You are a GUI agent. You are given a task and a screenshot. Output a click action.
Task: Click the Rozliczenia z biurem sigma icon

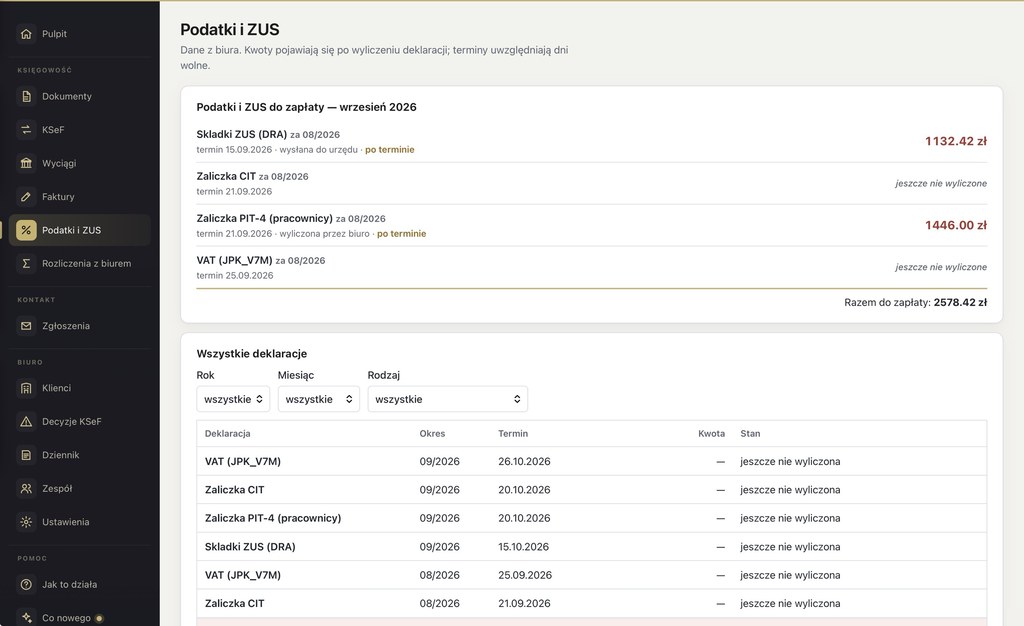26,264
